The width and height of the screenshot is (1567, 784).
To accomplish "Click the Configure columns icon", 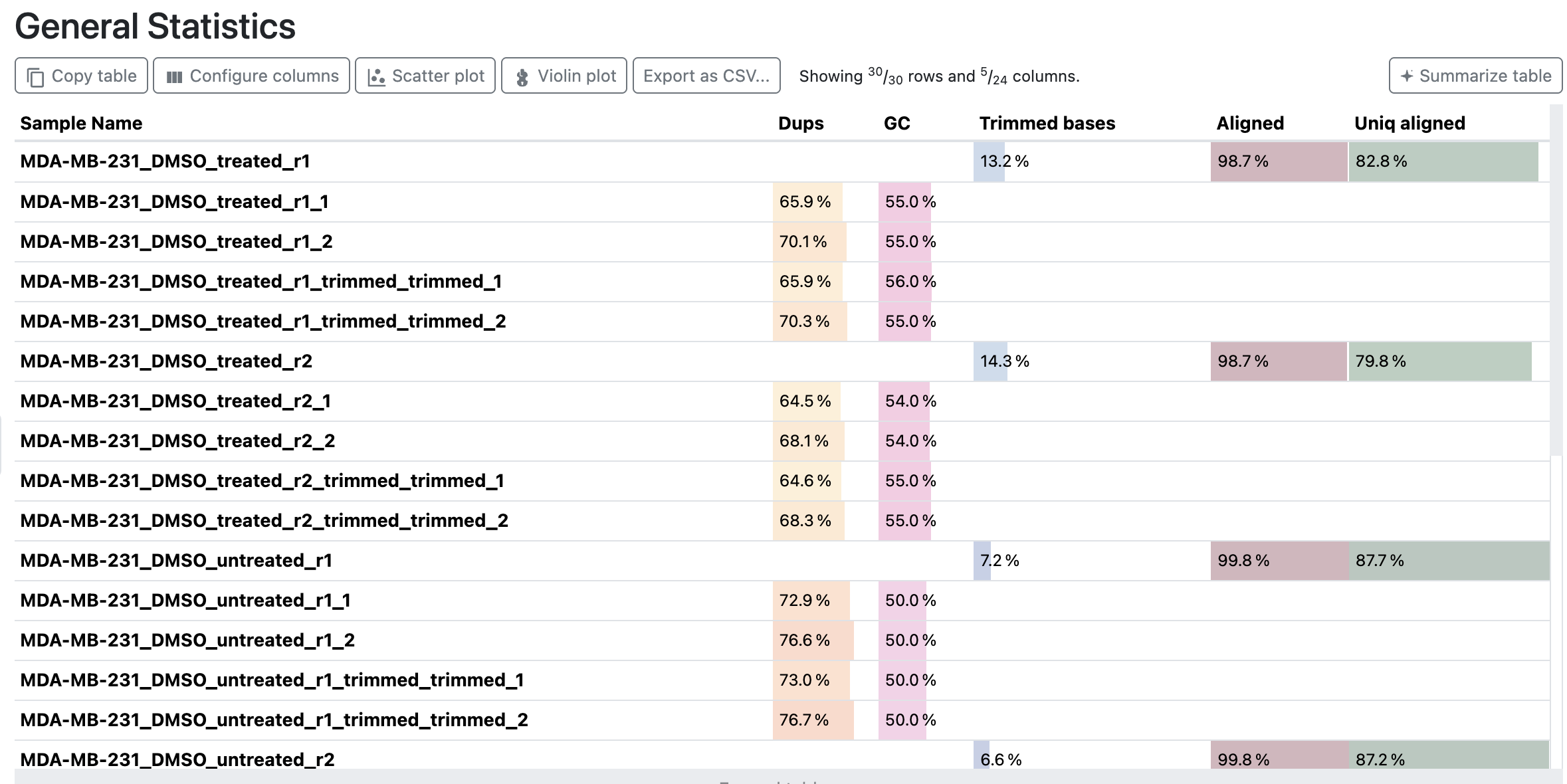I will pos(174,77).
